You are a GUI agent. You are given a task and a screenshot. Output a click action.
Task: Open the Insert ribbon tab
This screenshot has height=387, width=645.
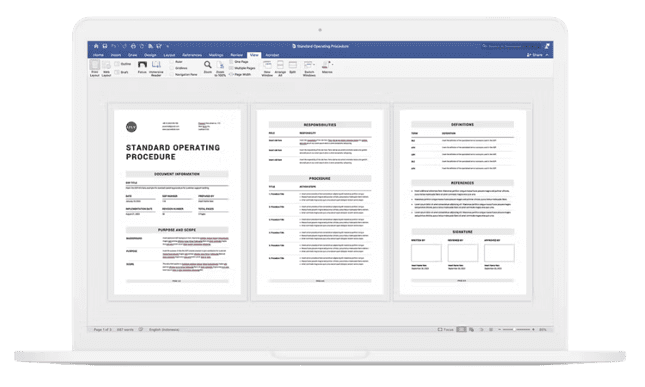116,55
